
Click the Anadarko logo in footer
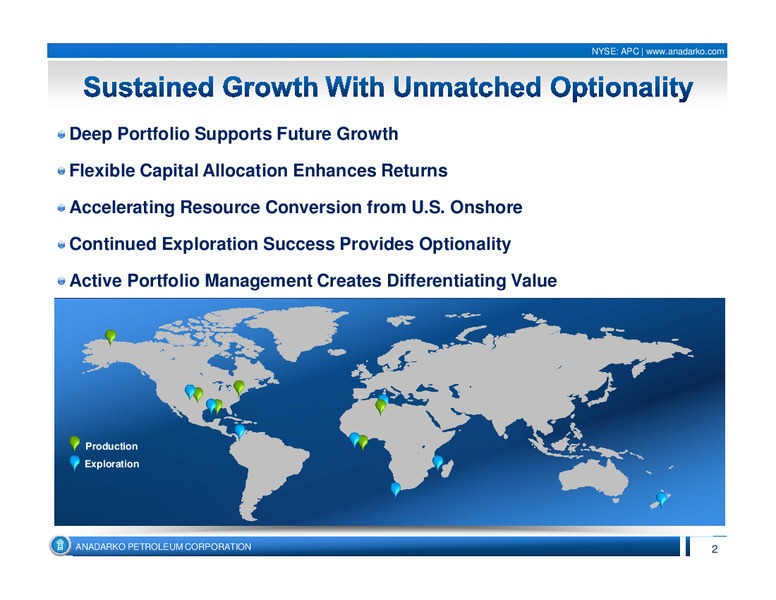[x=59, y=546]
